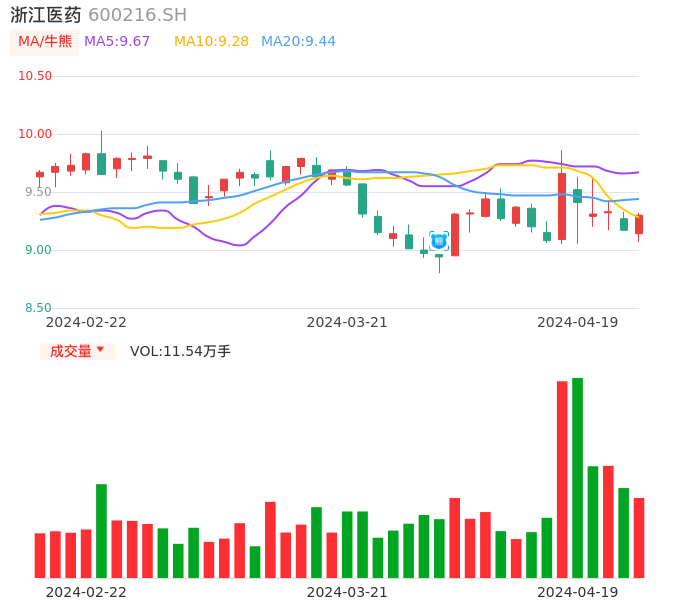This screenshot has height=606, width=686.
Task: Click the 8.50 price axis label
Action: tap(38, 308)
